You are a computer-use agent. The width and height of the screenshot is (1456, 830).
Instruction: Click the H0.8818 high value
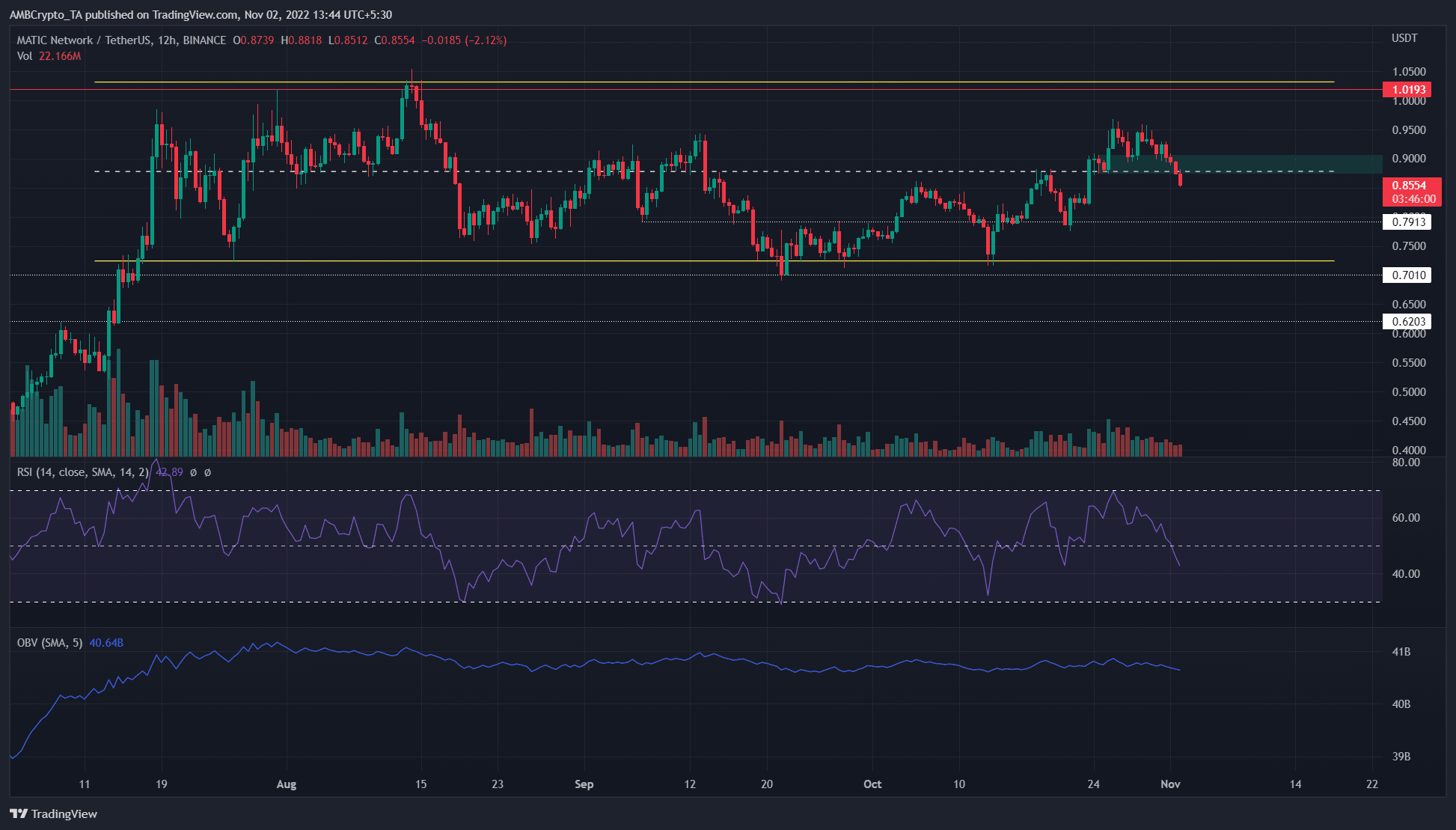(x=302, y=40)
